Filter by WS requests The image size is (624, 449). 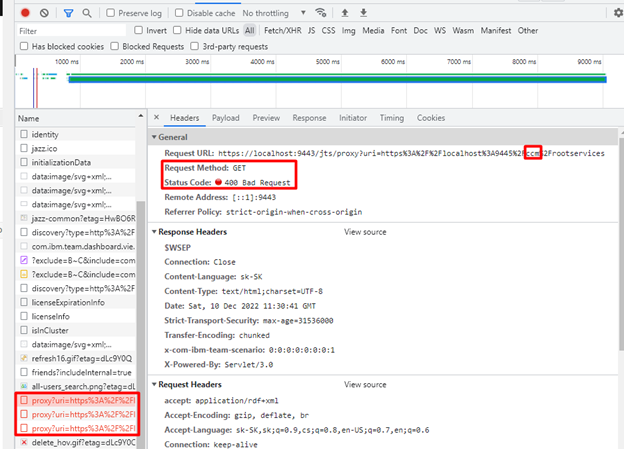click(x=440, y=30)
